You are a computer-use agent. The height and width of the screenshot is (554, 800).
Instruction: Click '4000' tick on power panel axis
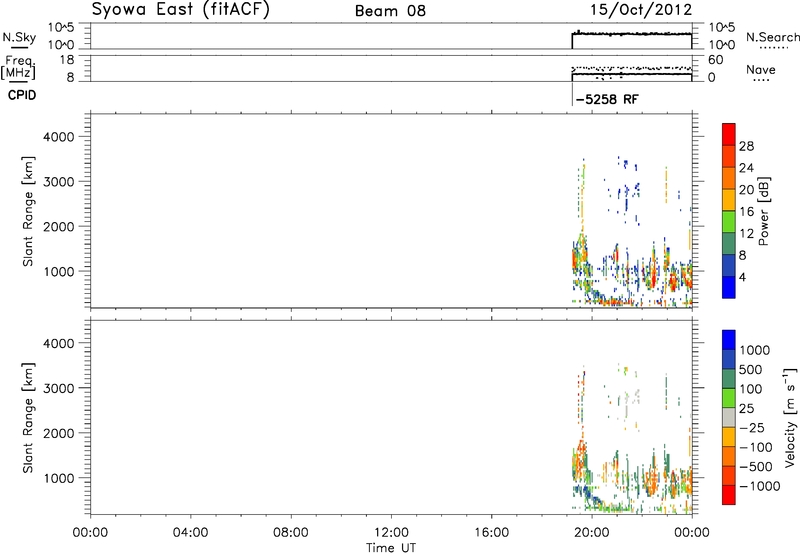[59, 137]
